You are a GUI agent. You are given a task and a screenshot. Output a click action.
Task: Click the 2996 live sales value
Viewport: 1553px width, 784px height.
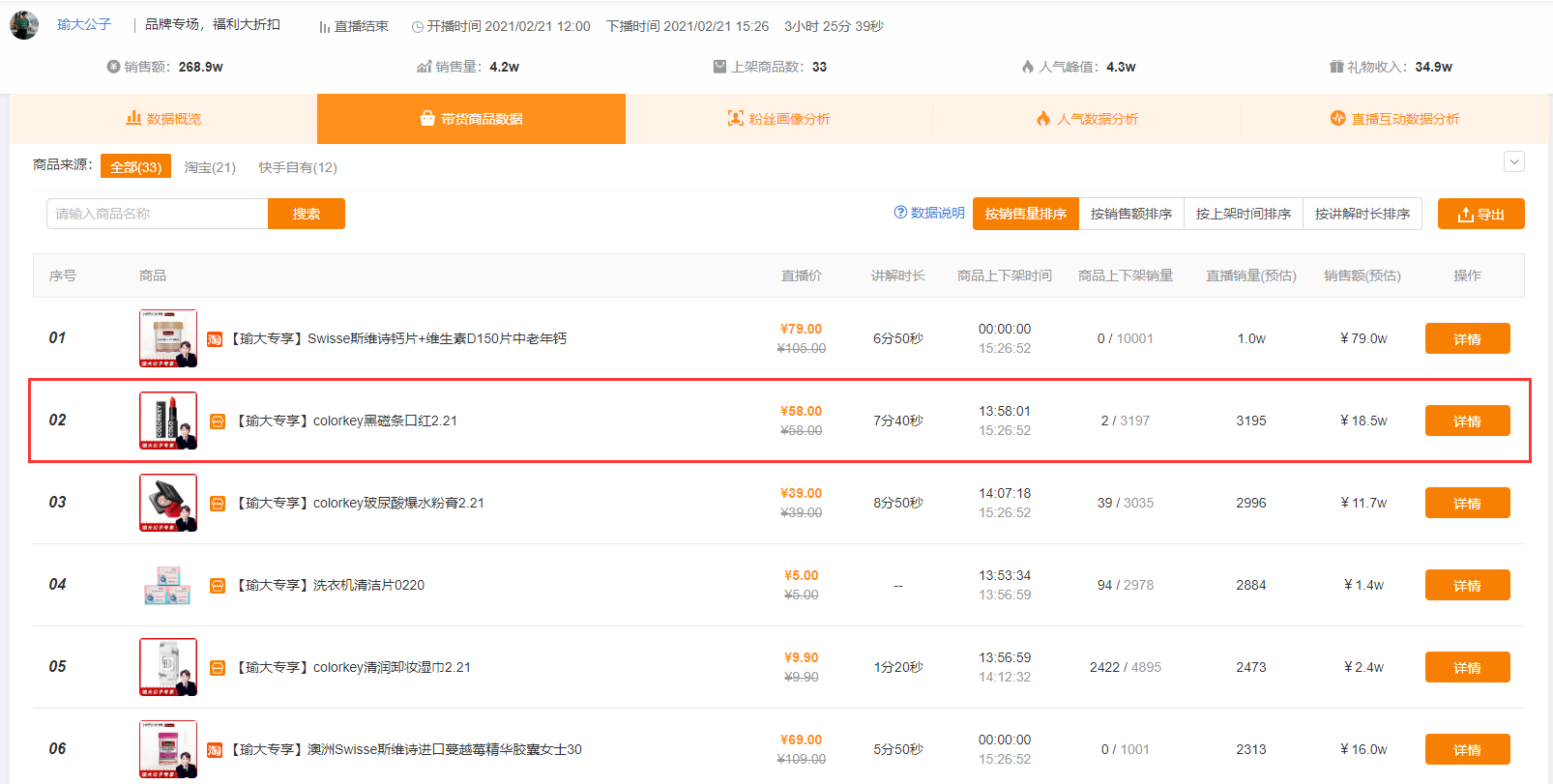click(1250, 503)
